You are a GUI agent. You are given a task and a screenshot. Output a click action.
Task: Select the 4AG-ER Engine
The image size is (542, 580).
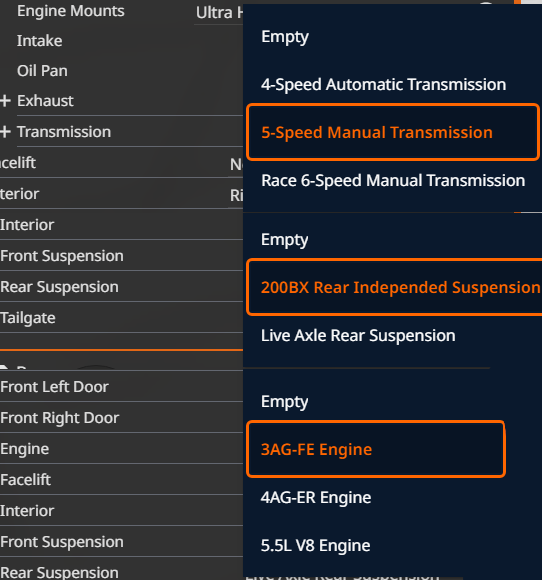pos(316,498)
